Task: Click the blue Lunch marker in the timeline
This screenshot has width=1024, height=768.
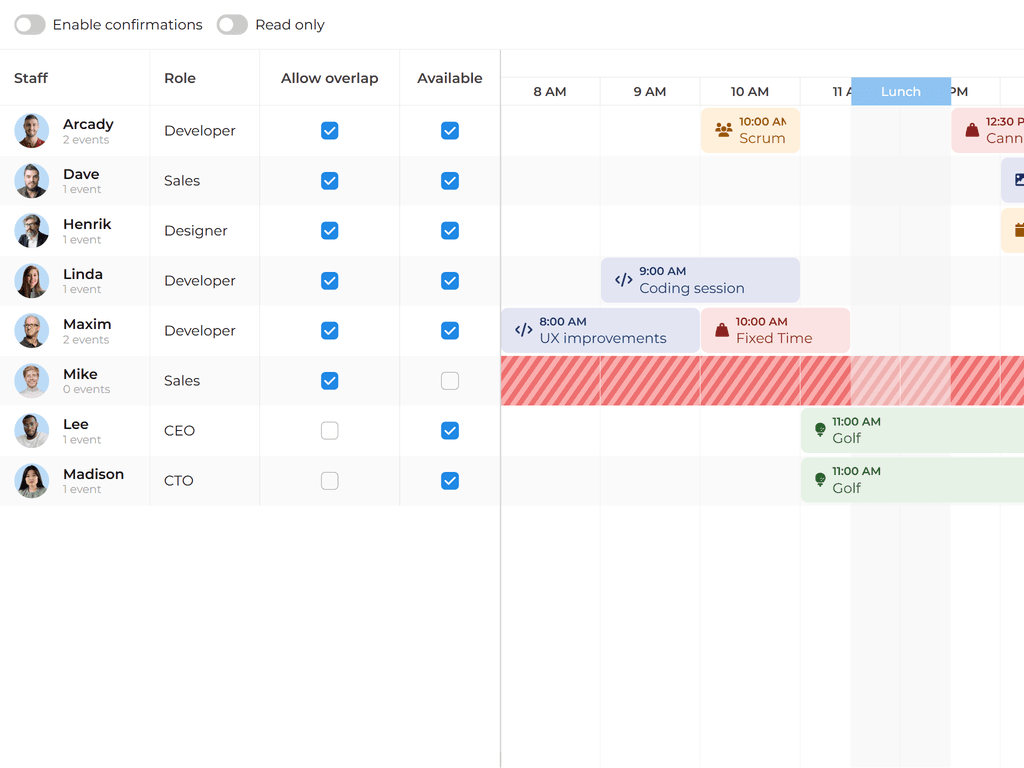Action: (x=900, y=91)
